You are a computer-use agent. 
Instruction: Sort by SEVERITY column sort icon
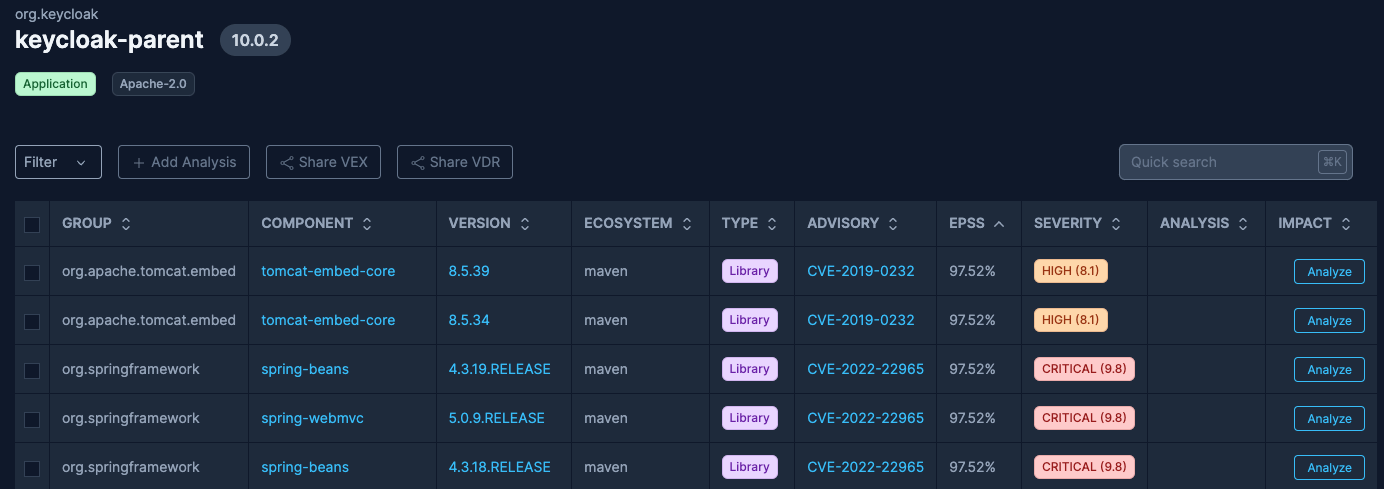[x=1116, y=224]
